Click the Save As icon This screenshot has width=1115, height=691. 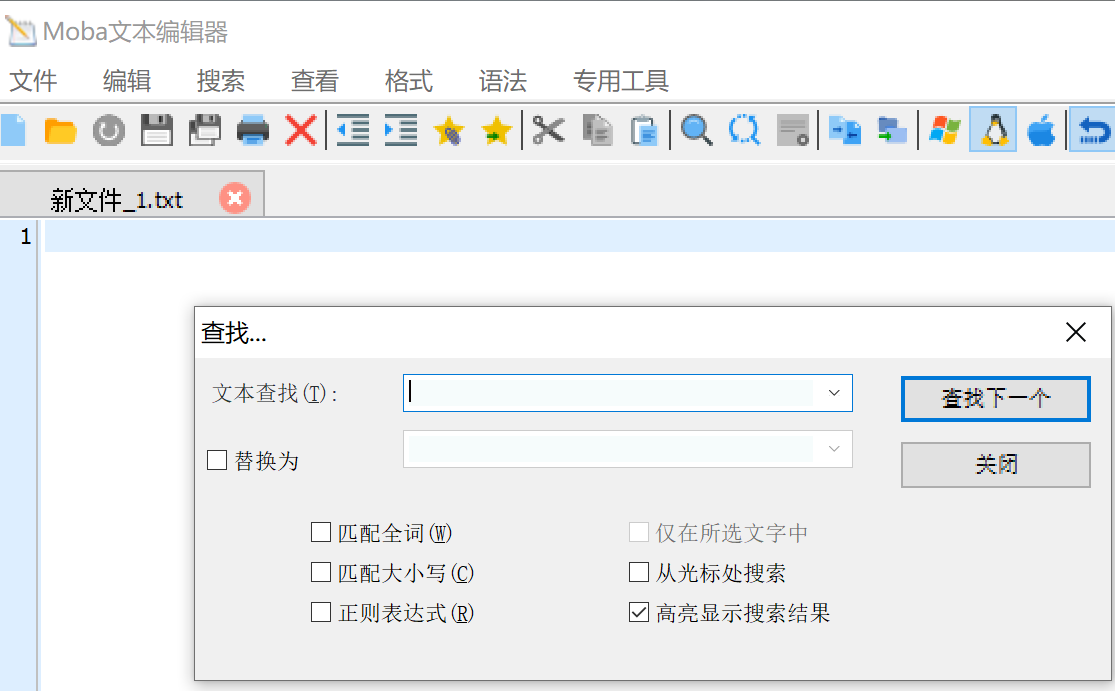205,131
